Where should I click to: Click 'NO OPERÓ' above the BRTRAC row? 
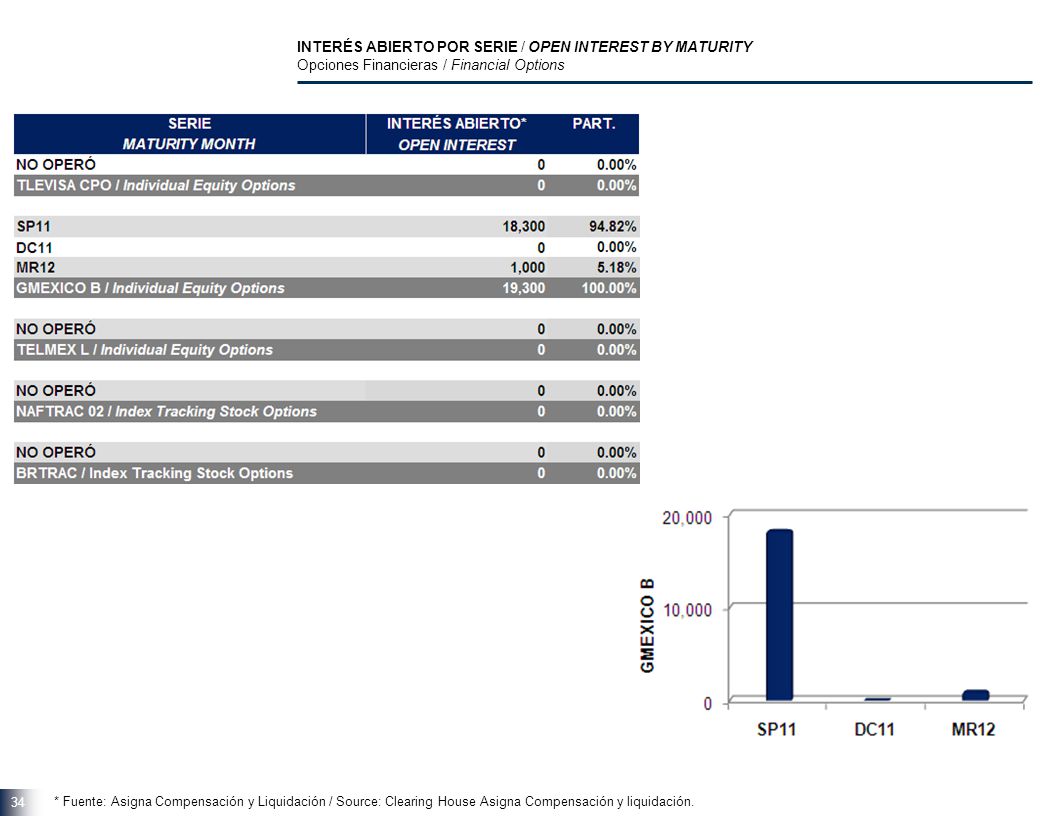56,452
